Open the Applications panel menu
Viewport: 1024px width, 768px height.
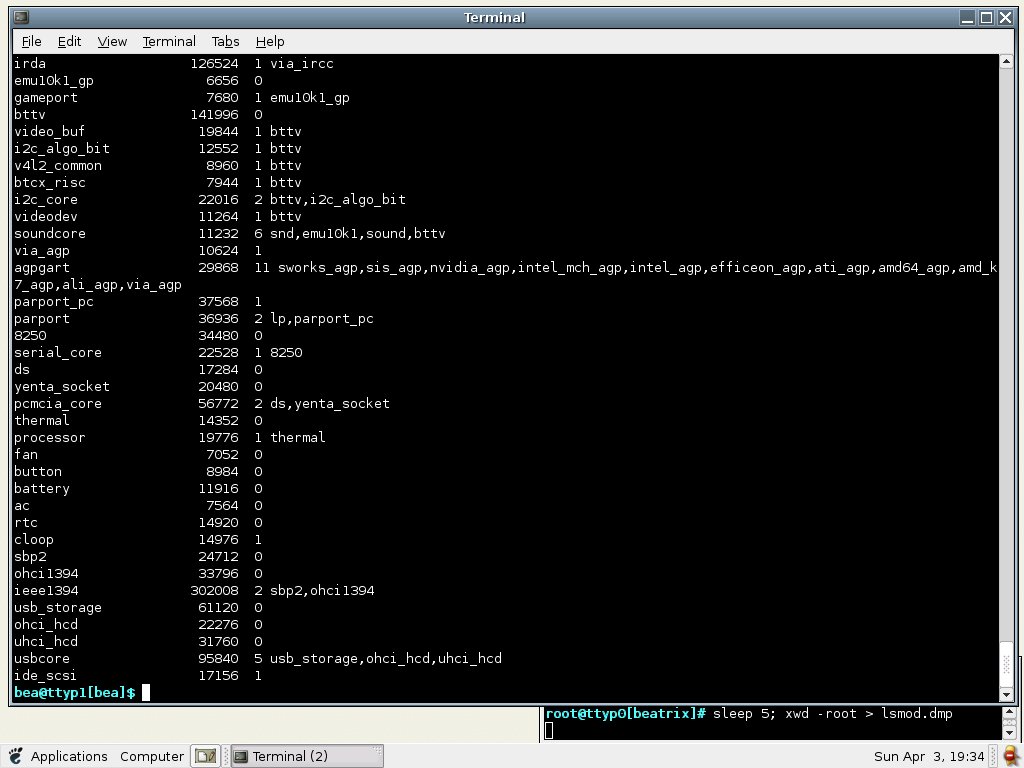[69, 756]
